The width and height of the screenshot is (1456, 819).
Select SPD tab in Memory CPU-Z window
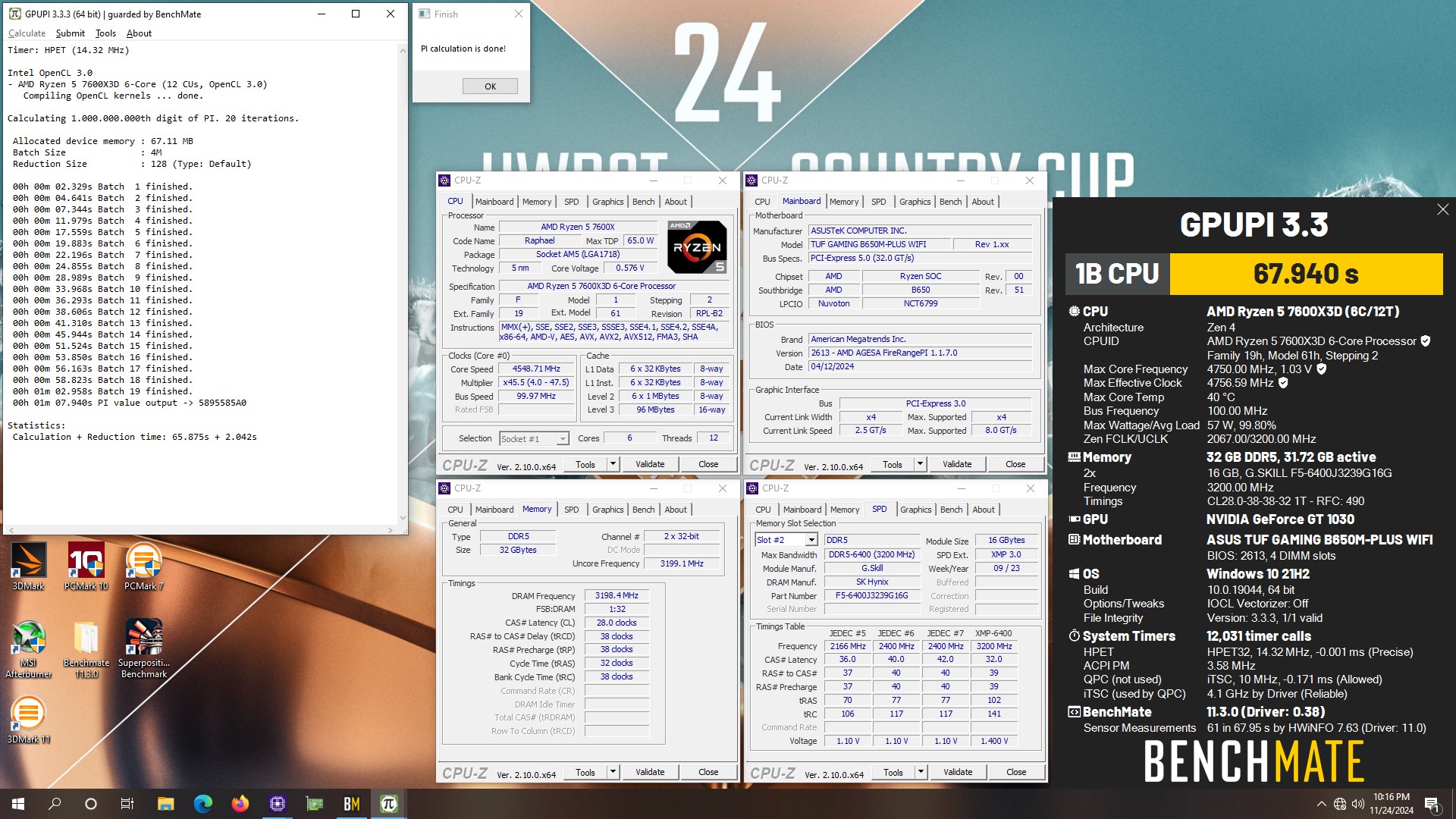(571, 510)
